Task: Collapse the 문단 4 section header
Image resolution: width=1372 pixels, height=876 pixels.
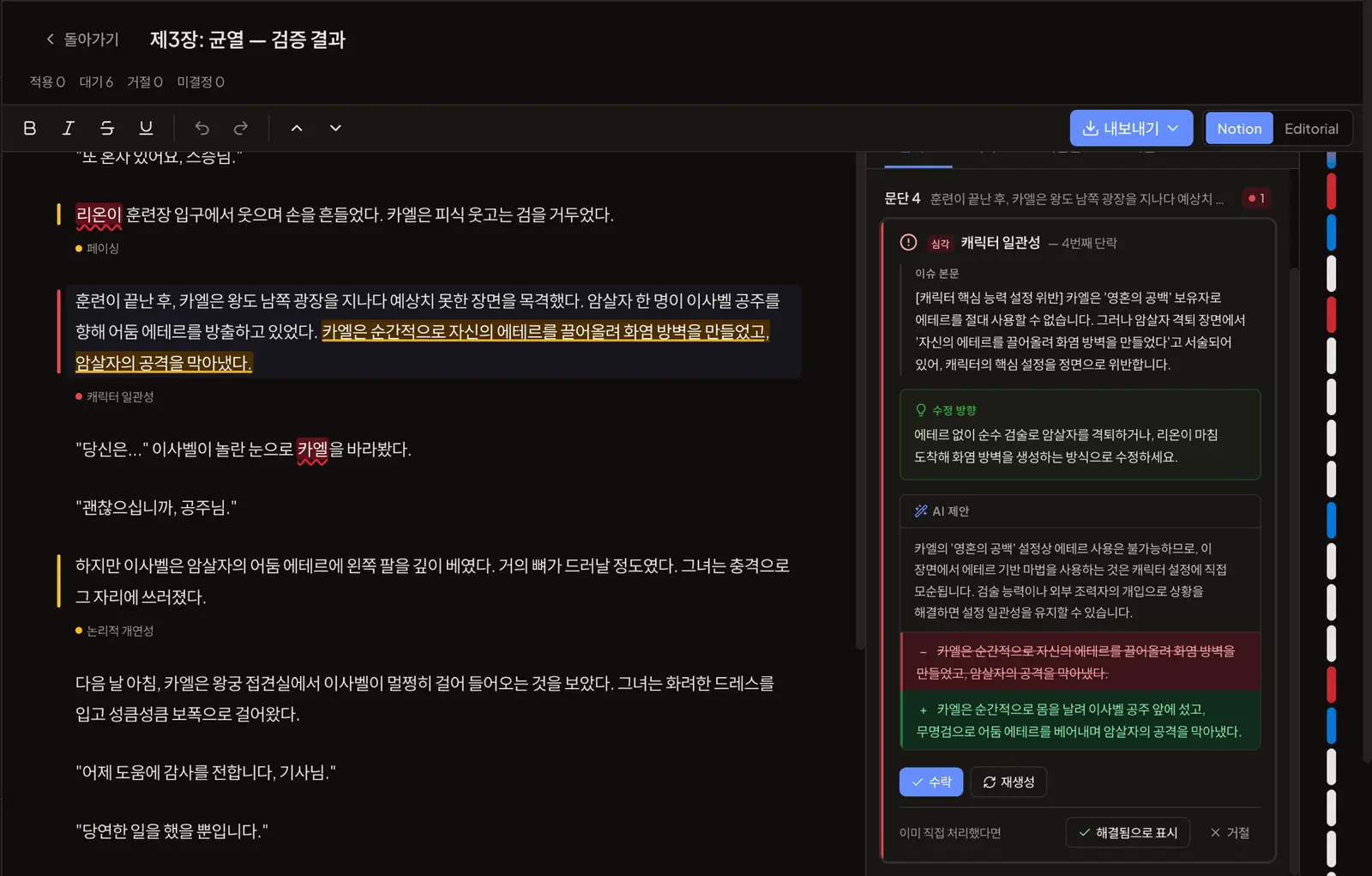Action: (1078, 198)
